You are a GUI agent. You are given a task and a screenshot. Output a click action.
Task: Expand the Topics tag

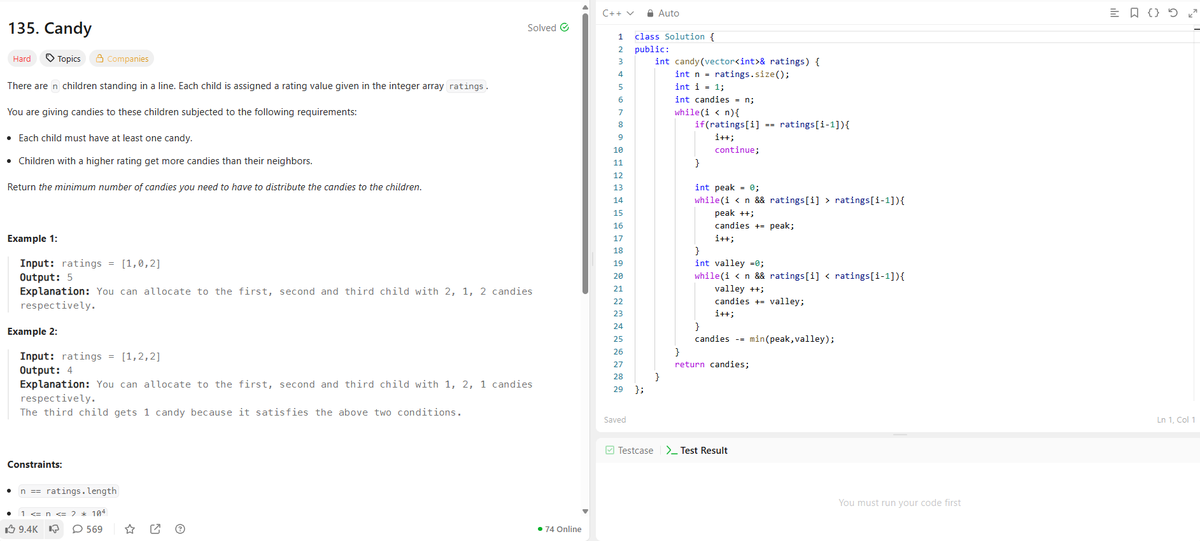click(63, 59)
